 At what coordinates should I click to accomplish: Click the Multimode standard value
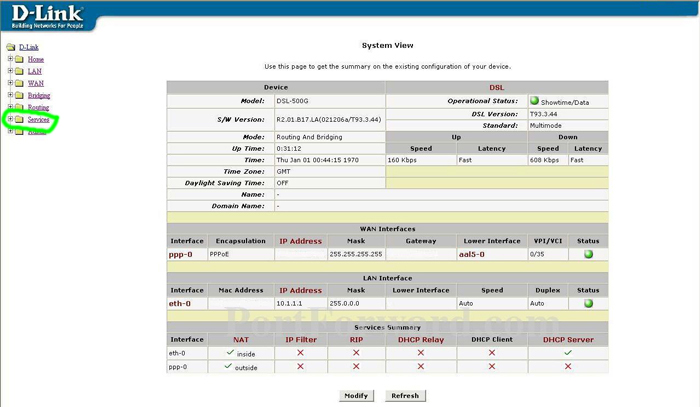[x=546, y=125]
